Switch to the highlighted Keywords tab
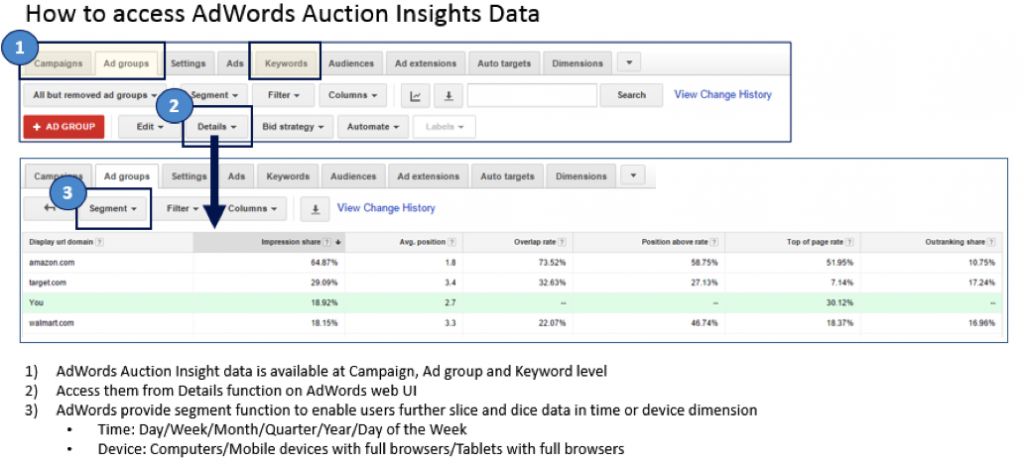The image size is (1024, 466). pos(285,63)
